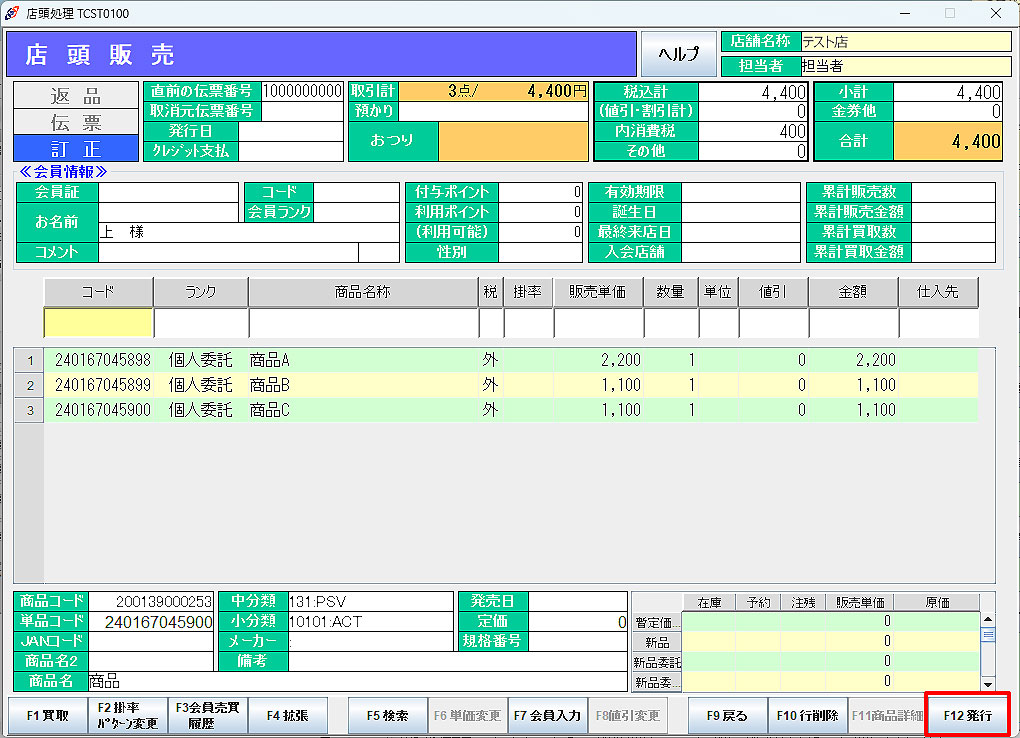Toggle the 伝票 (slip) mode
1020x738 pixels.
click(x=76, y=122)
